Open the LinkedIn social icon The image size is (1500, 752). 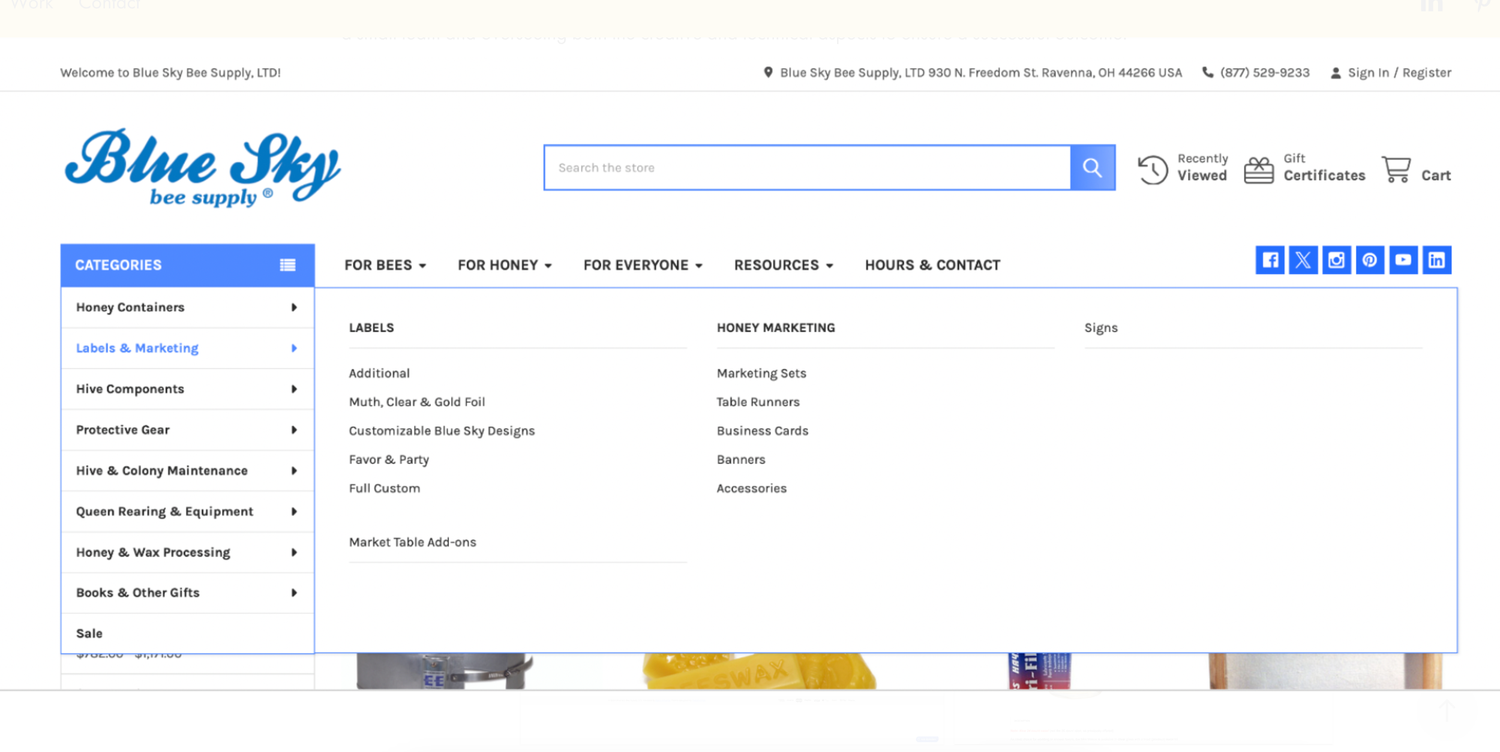[1437, 260]
